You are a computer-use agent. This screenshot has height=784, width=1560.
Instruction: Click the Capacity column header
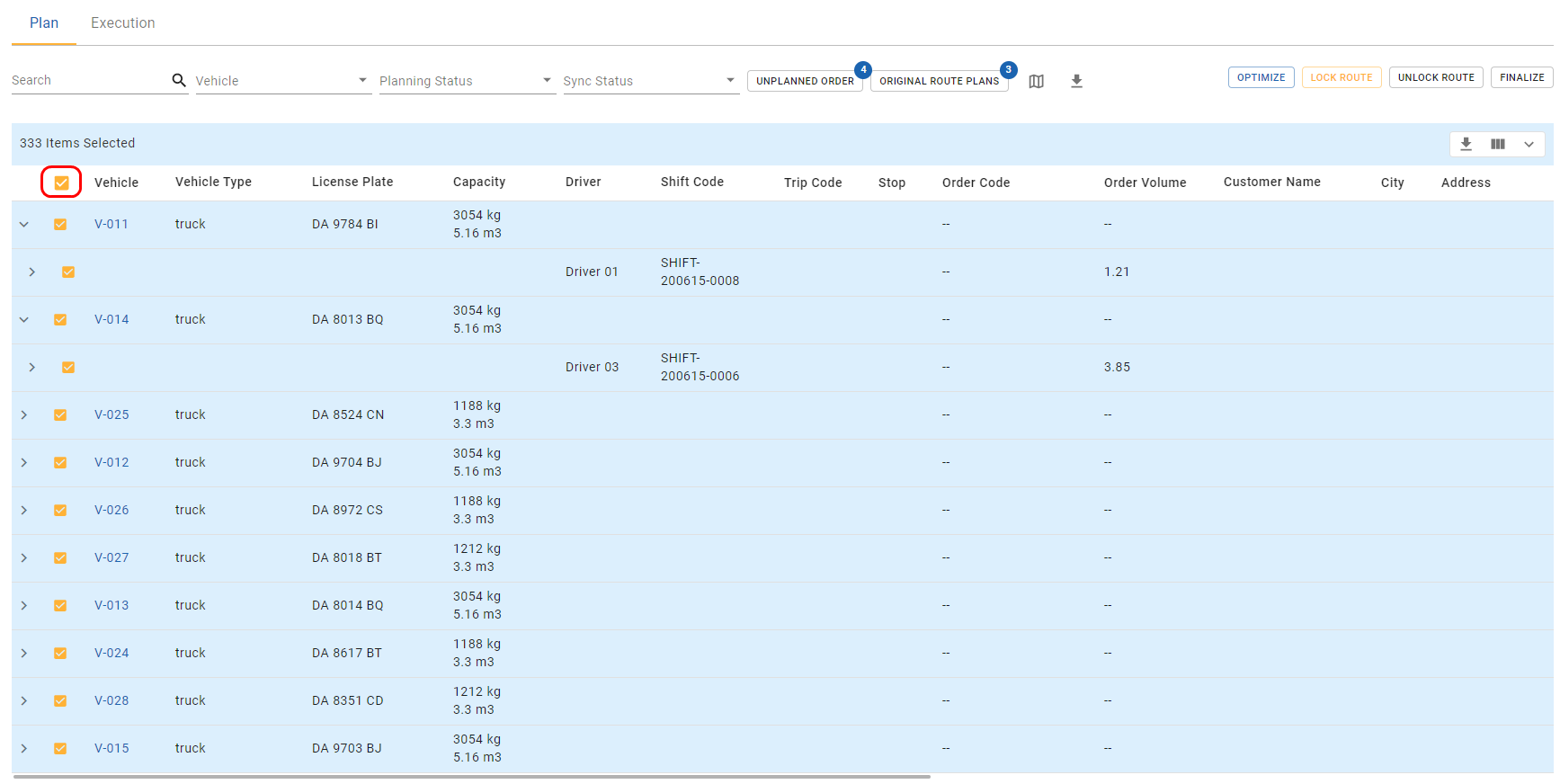pos(479,182)
